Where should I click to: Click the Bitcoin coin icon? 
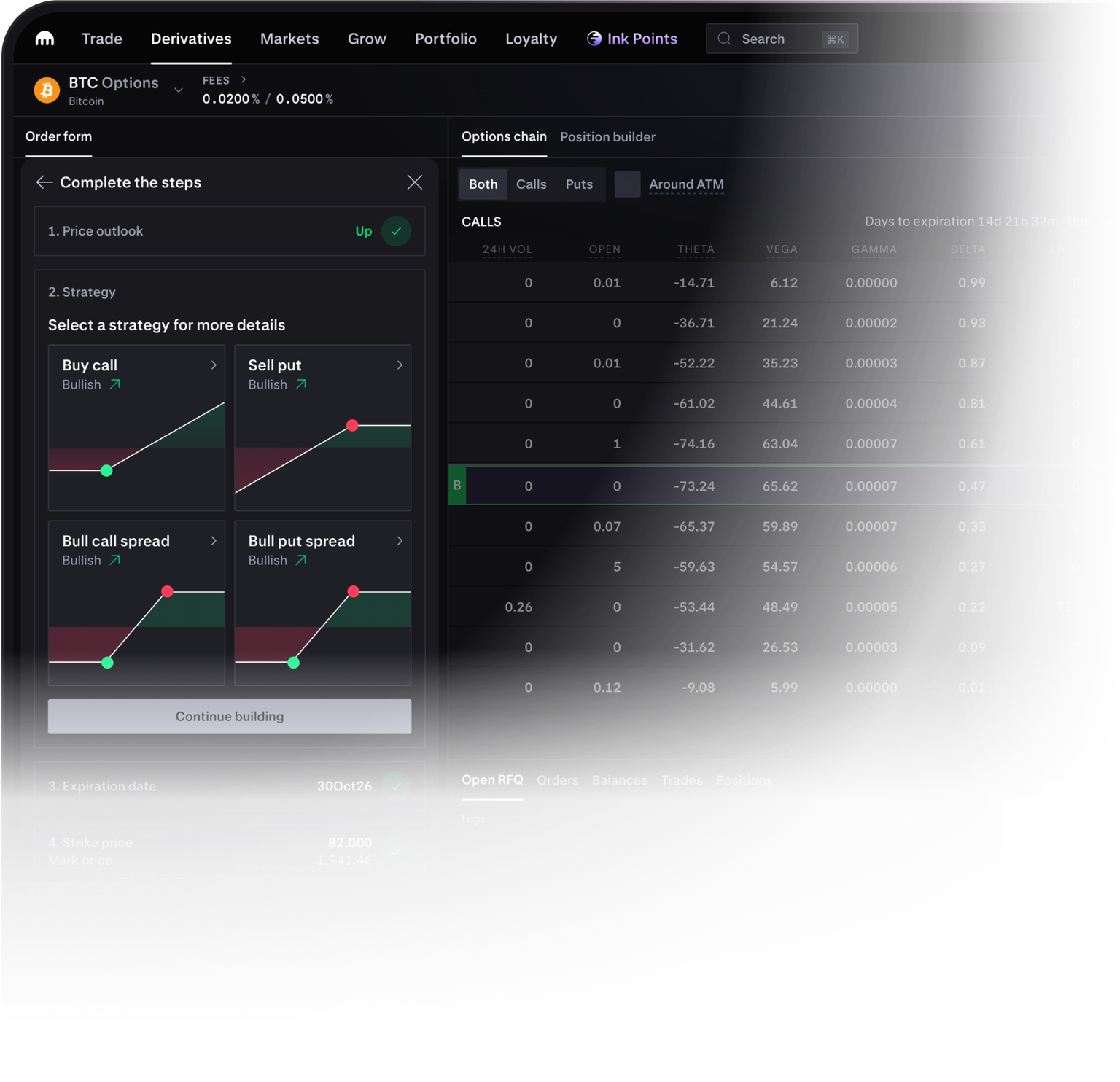(47, 90)
